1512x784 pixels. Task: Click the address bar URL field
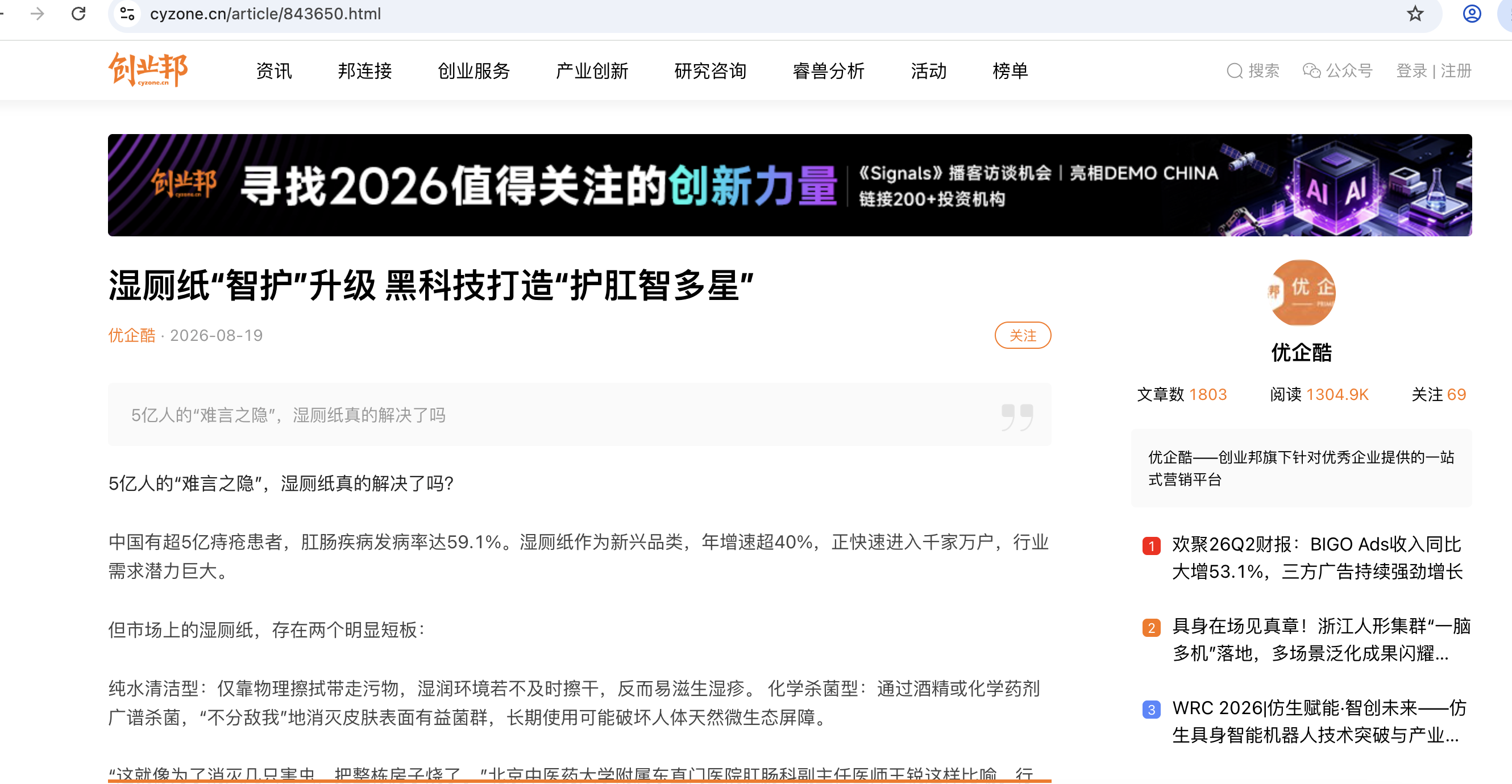coord(763,14)
